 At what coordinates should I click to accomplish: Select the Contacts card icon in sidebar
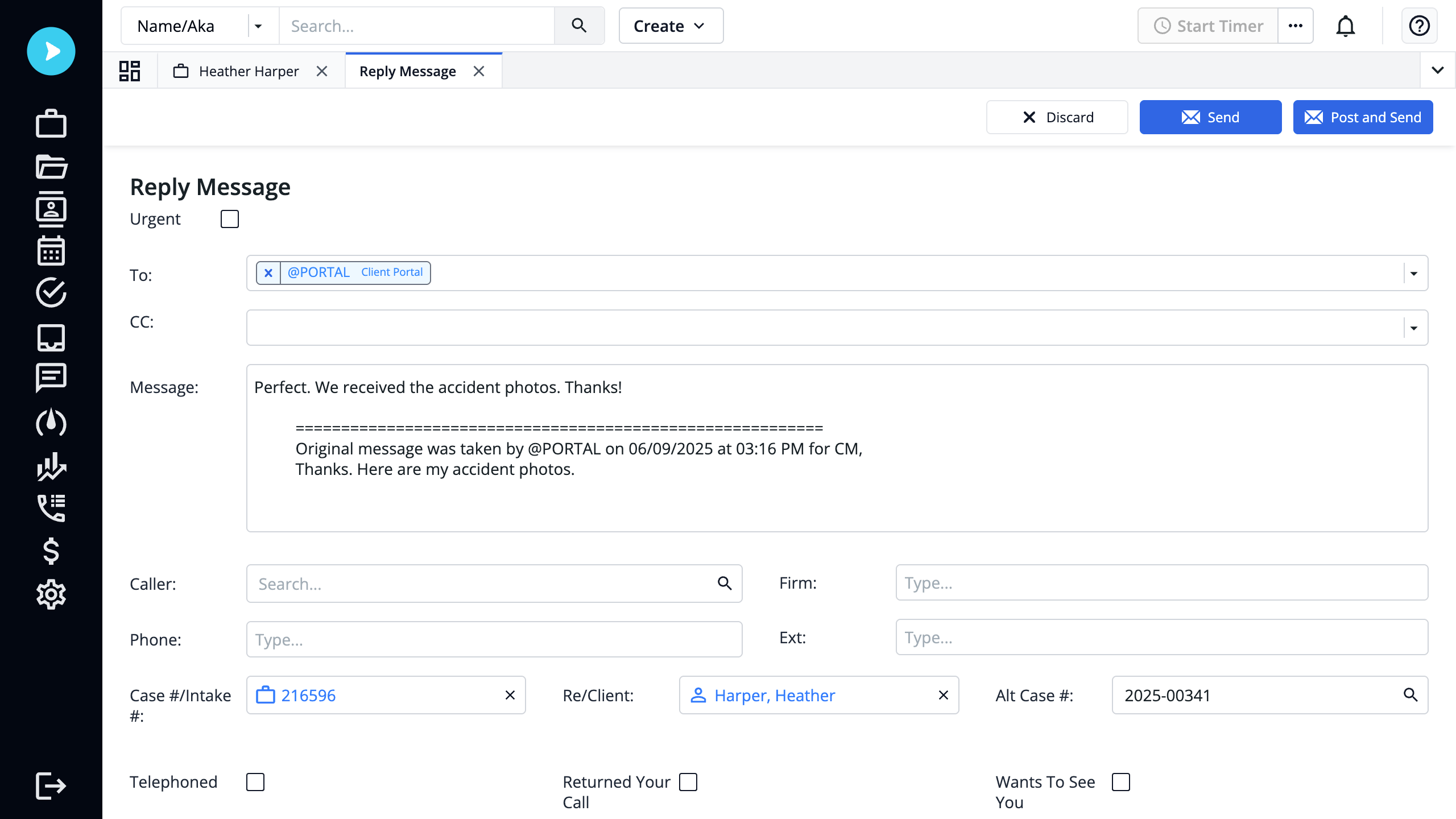click(51, 209)
